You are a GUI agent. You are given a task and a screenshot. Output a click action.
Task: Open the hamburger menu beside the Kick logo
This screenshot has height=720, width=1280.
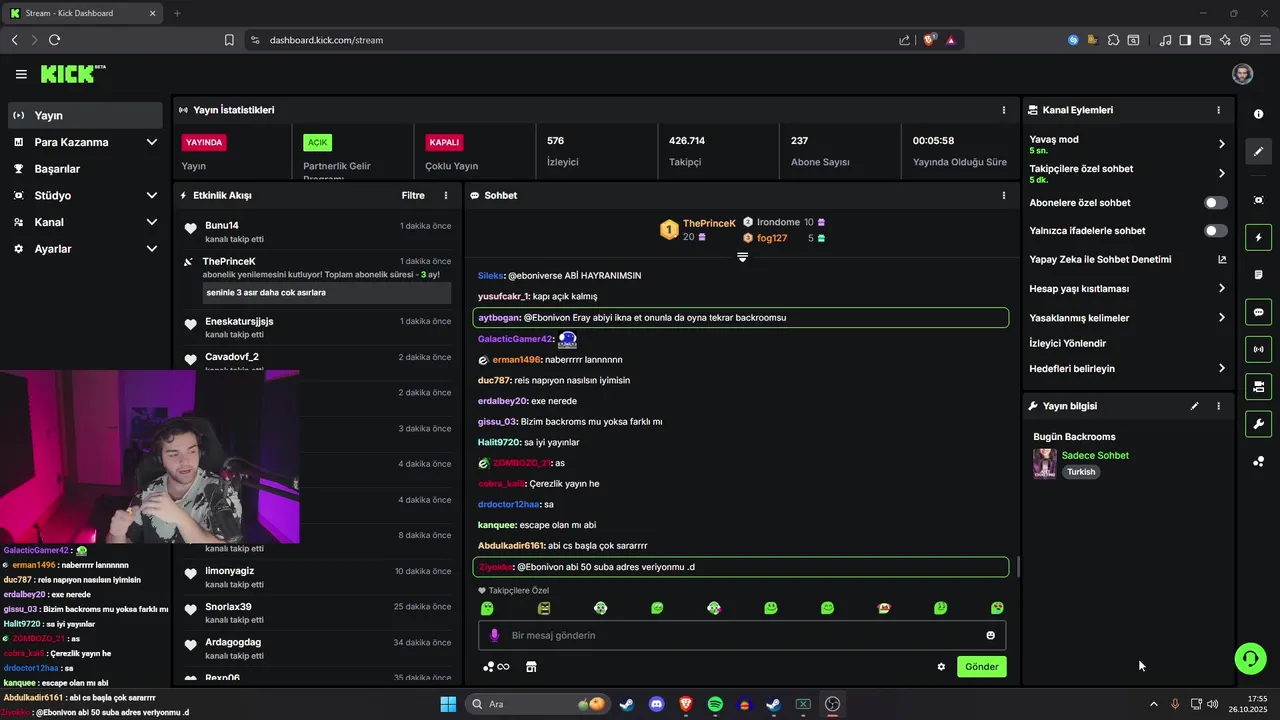(x=21, y=74)
